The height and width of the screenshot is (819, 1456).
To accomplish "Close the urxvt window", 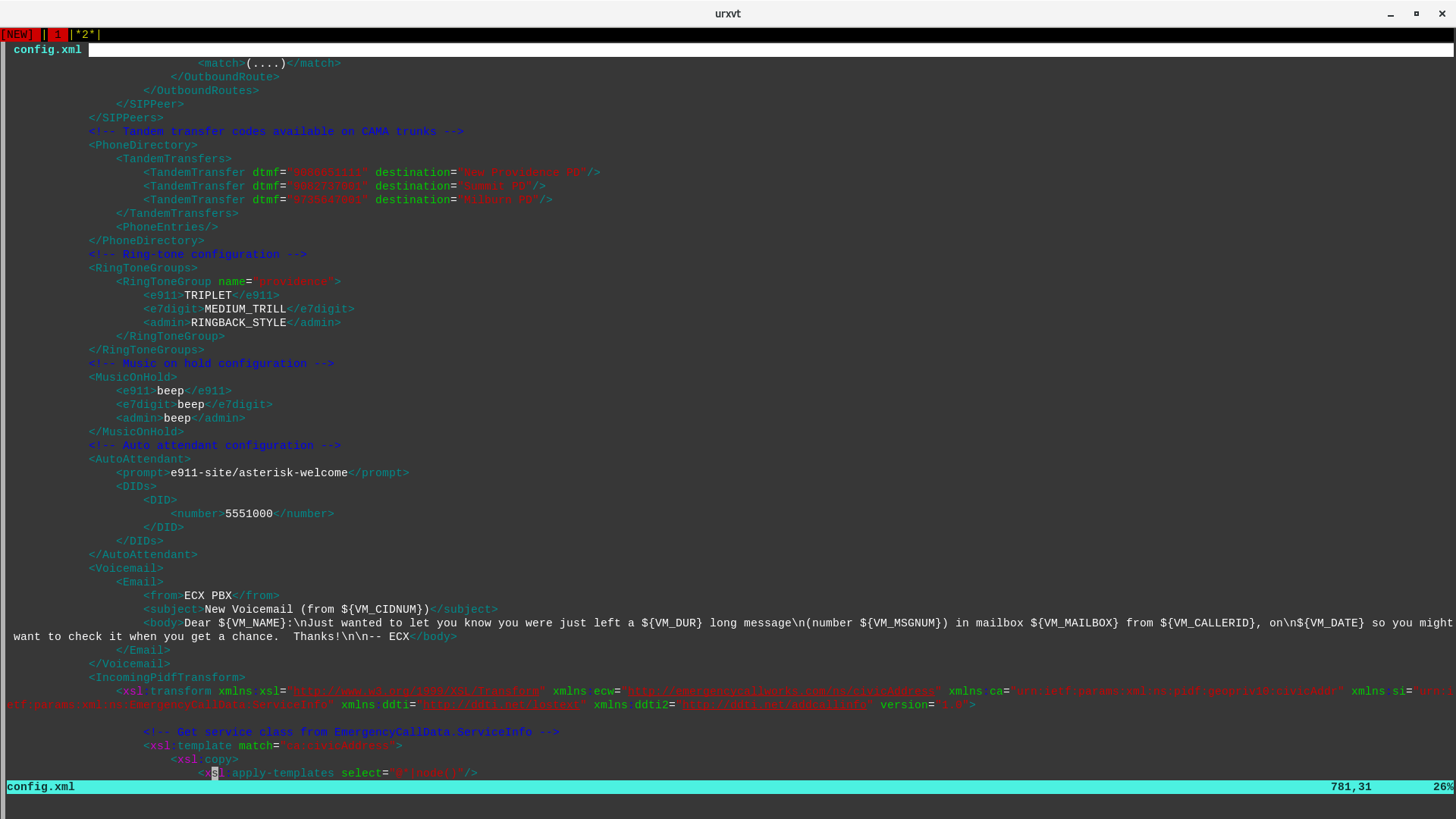I will 1442,14.
